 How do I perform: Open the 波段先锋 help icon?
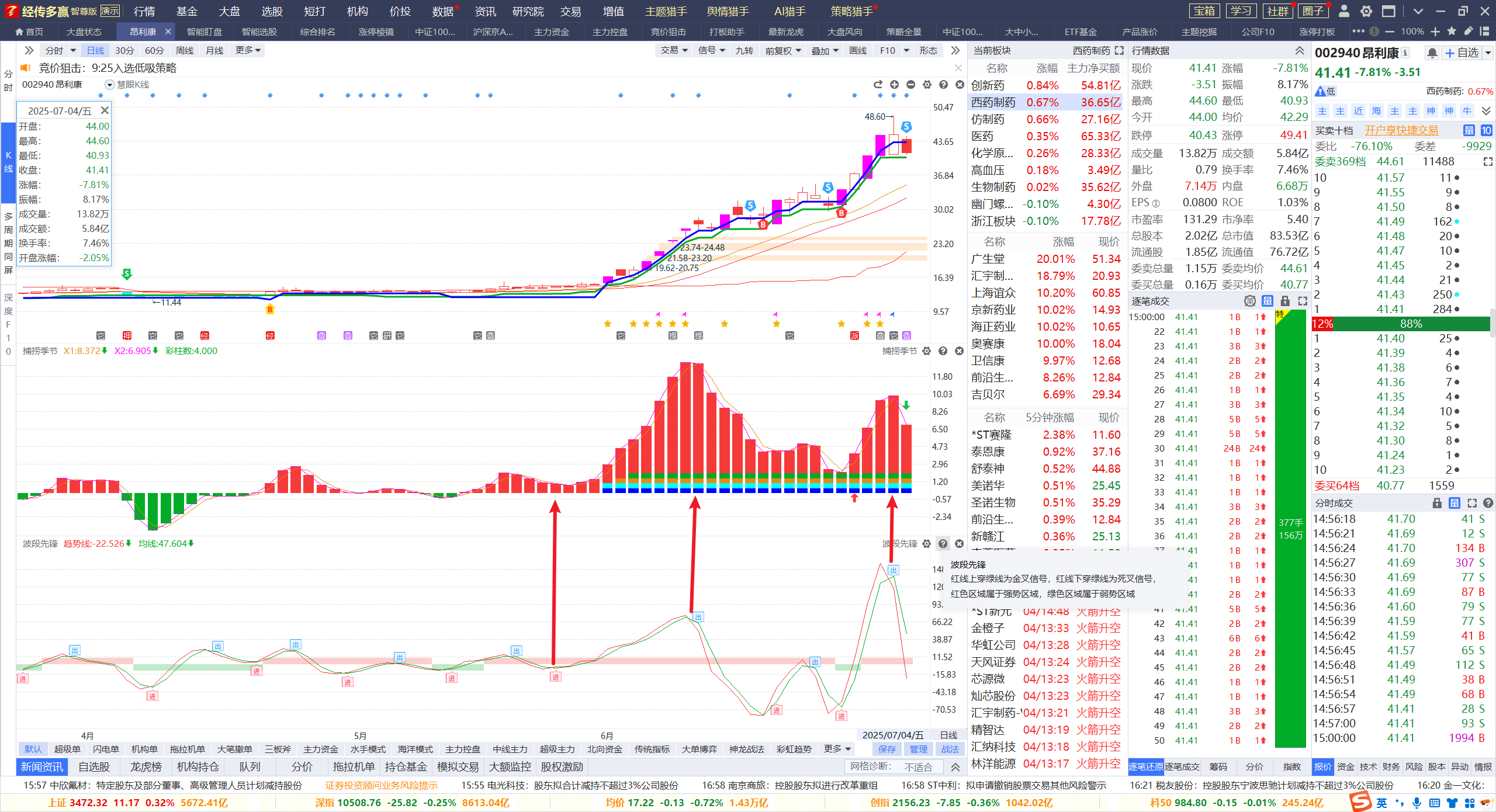tap(943, 544)
